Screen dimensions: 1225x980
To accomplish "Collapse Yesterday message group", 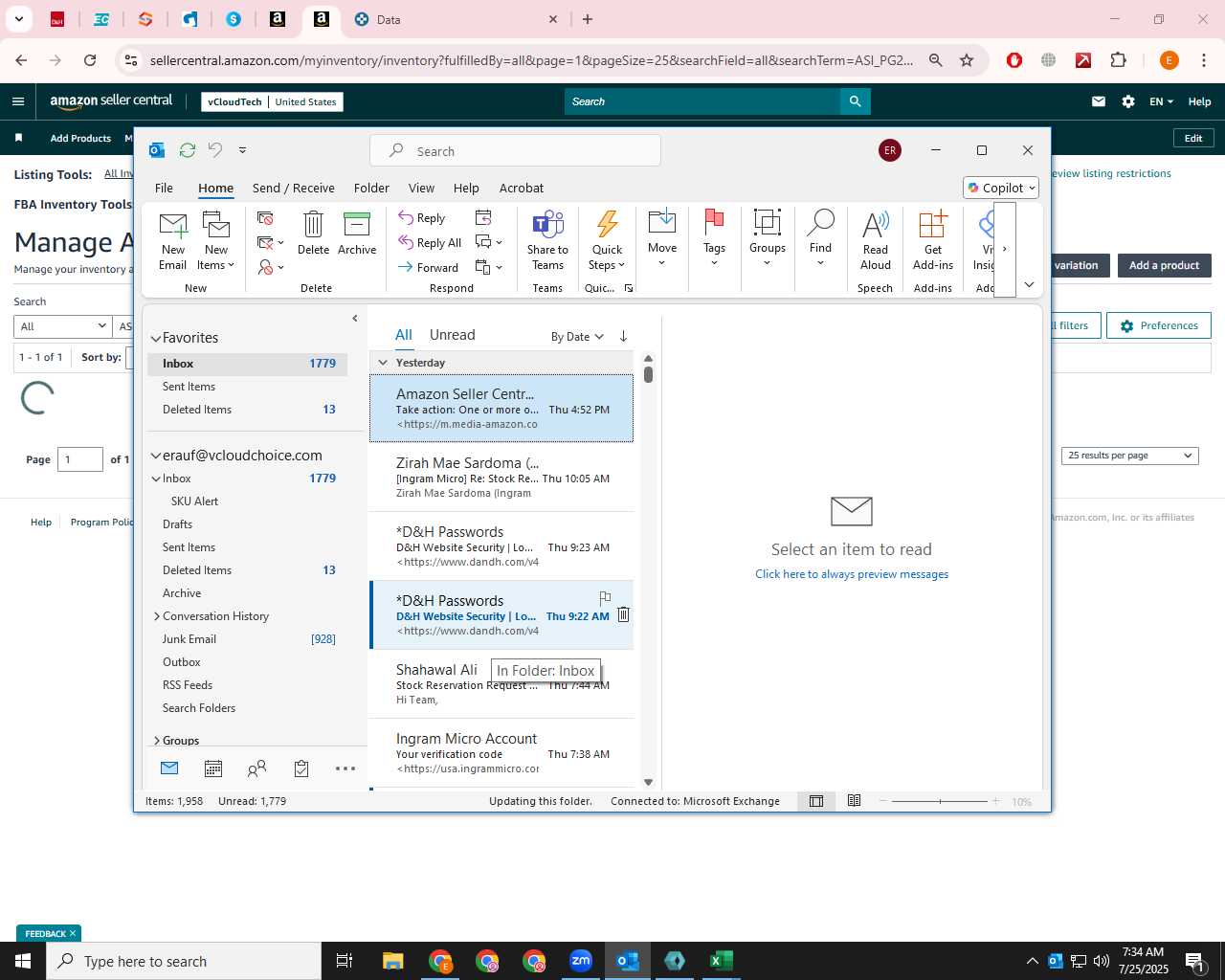I will [383, 363].
